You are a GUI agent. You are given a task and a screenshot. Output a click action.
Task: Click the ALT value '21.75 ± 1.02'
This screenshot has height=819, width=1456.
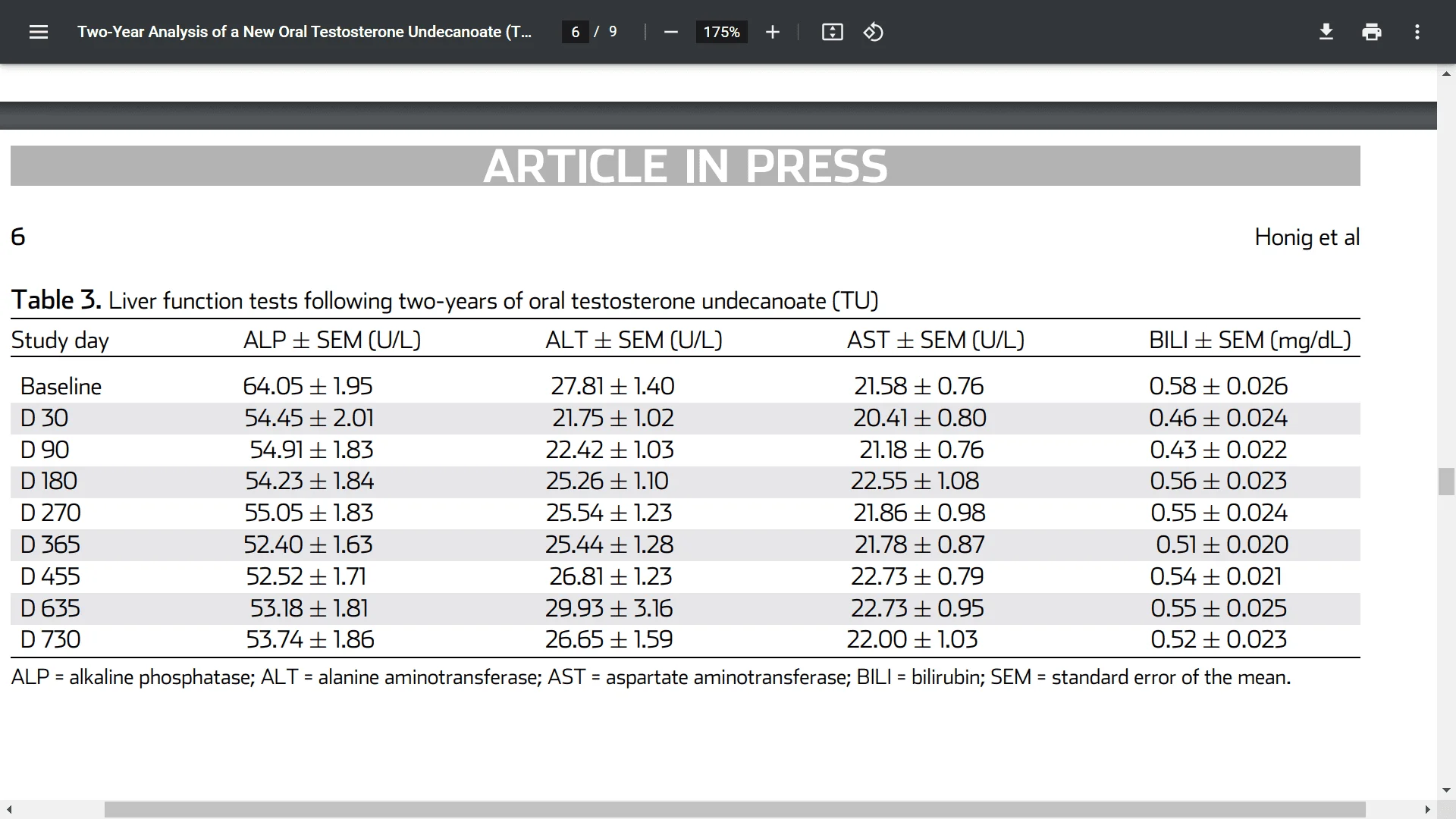click(x=613, y=419)
